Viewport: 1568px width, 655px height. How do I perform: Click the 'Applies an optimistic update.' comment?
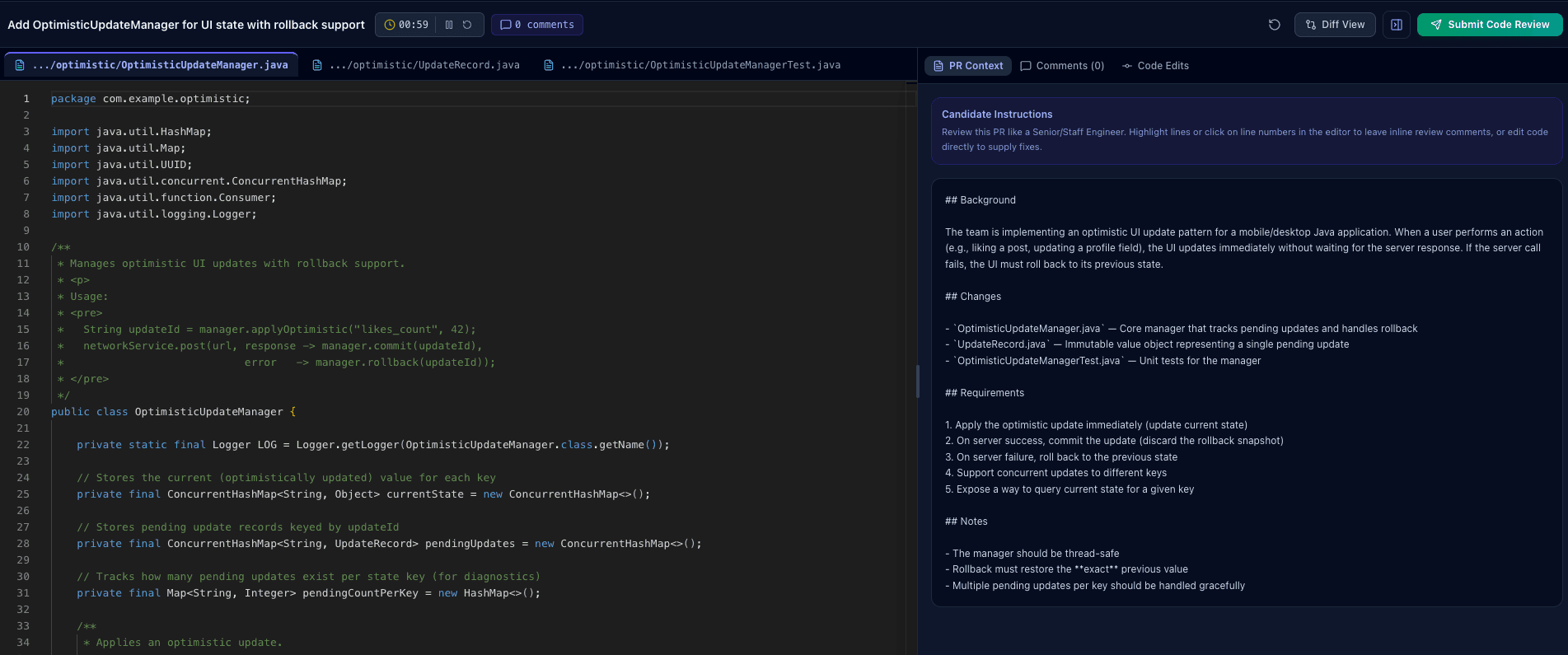tap(189, 643)
